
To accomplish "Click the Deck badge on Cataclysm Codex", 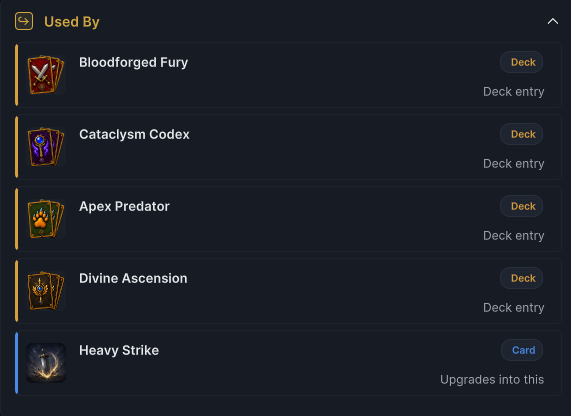I will tap(521, 134).
